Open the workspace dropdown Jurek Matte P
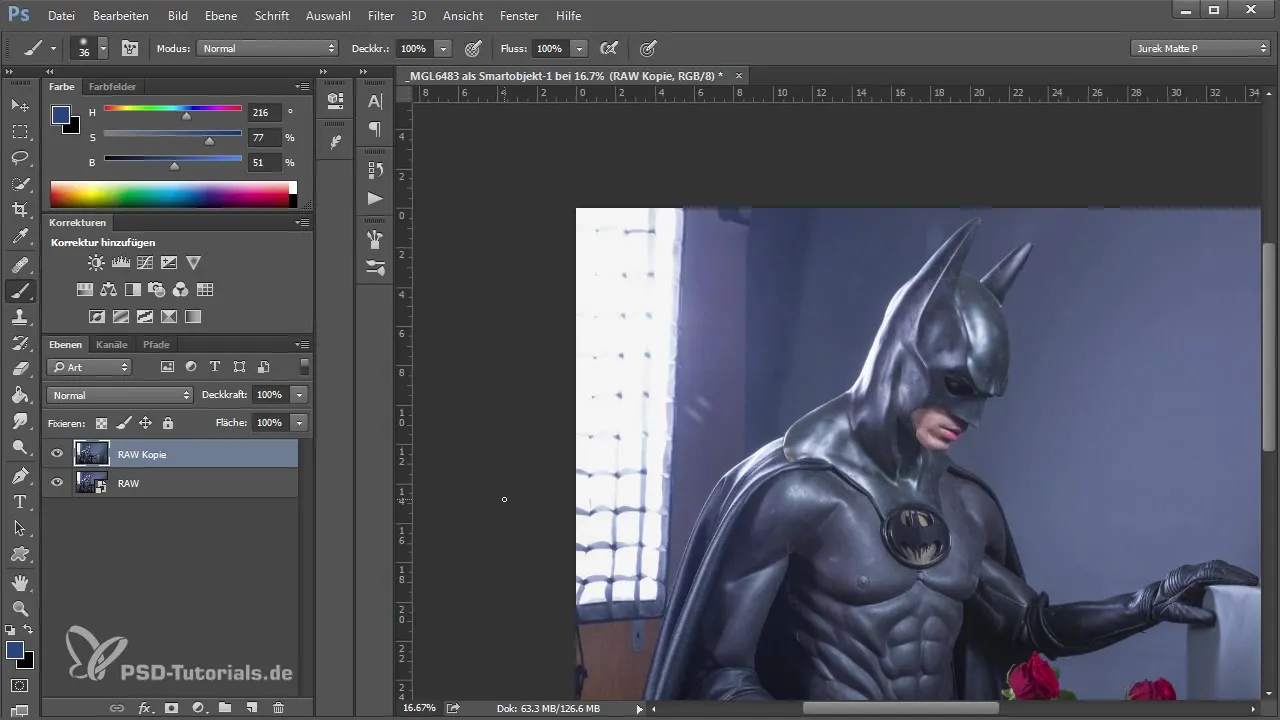Screen dimensions: 1280x720 [x=1200, y=48]
